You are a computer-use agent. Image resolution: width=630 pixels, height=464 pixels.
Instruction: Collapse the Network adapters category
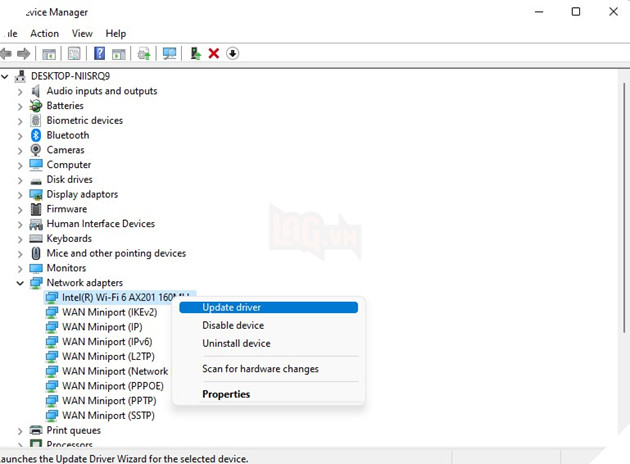(x=20, y=283)
